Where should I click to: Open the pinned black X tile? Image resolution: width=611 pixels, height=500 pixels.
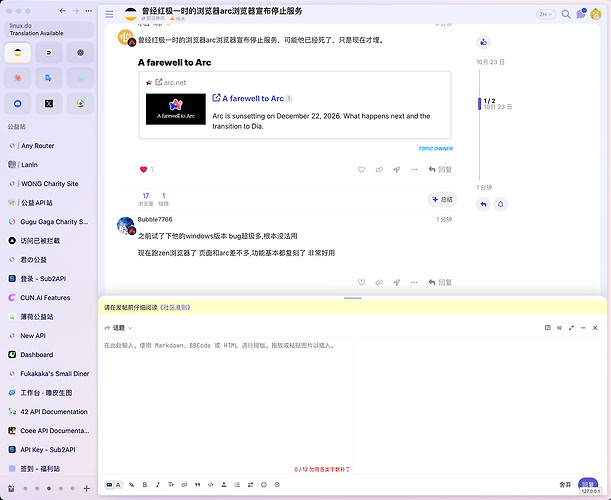(49, 104)
